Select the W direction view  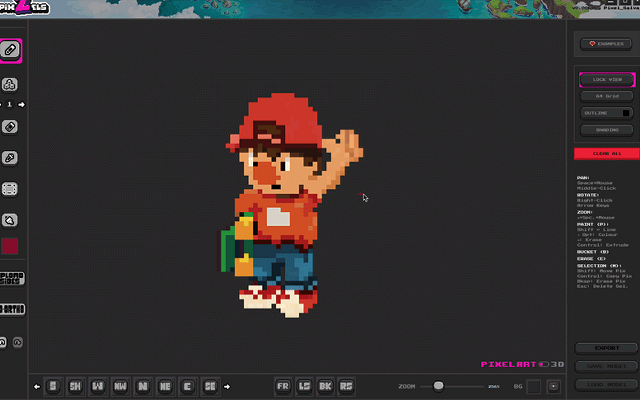coord(98,386)
